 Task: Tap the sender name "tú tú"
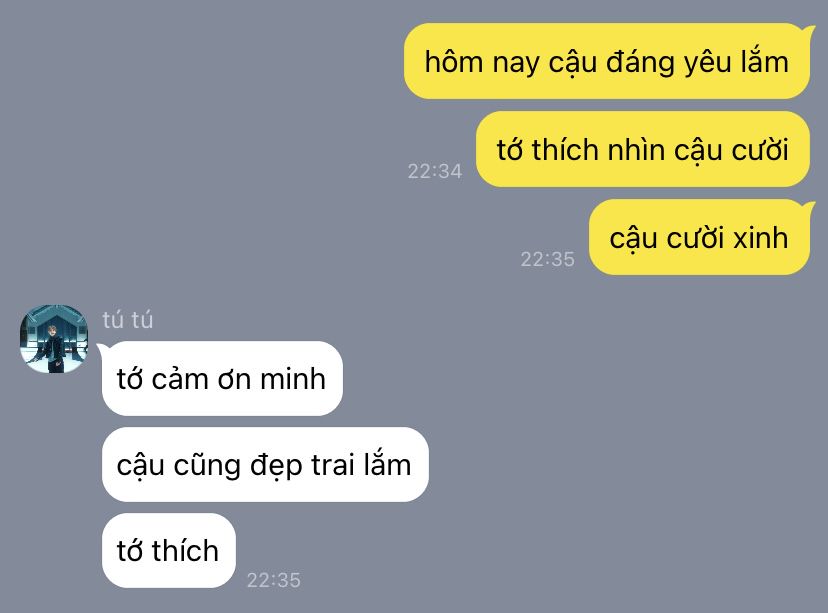click(128, 320)
